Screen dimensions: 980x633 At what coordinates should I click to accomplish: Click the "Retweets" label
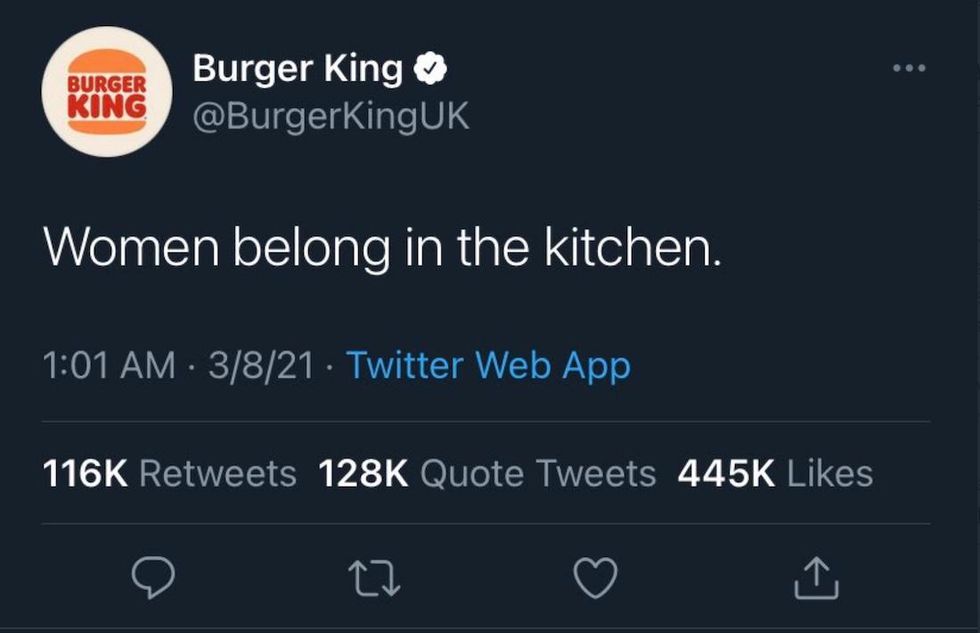click(x=217, y=473)
